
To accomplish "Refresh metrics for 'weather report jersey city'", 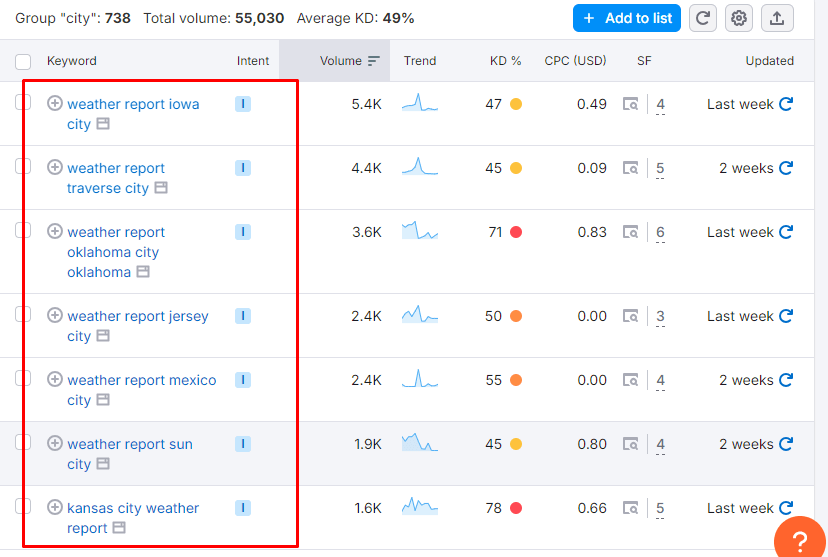I will (x=786, y=316).
